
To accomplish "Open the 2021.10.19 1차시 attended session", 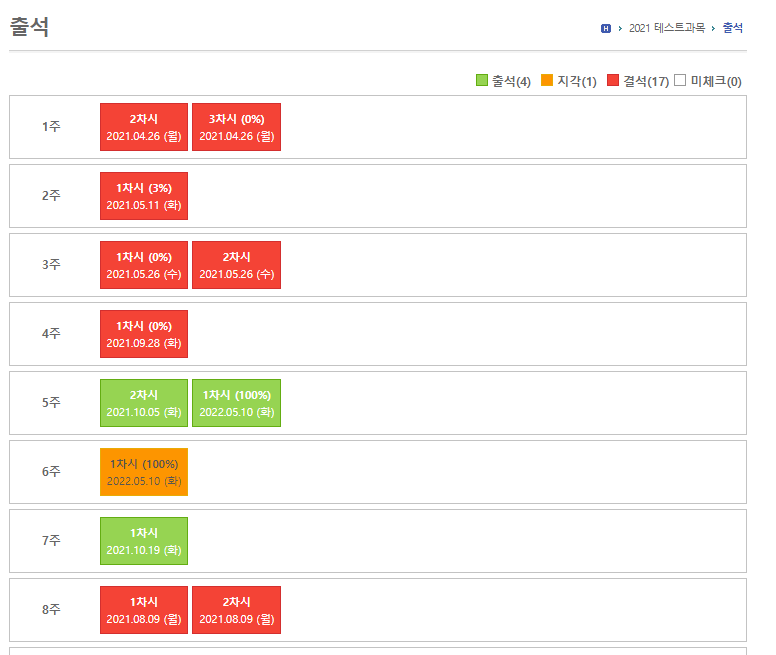I will pos(143,541).
